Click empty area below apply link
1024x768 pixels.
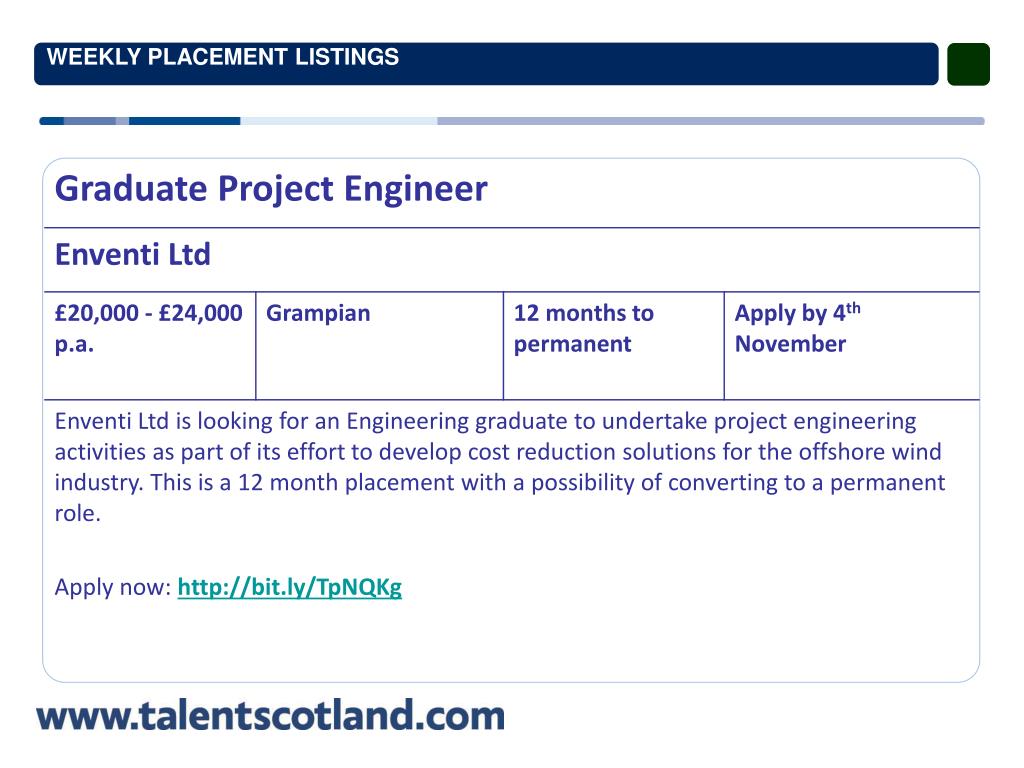tap(511, 643)
